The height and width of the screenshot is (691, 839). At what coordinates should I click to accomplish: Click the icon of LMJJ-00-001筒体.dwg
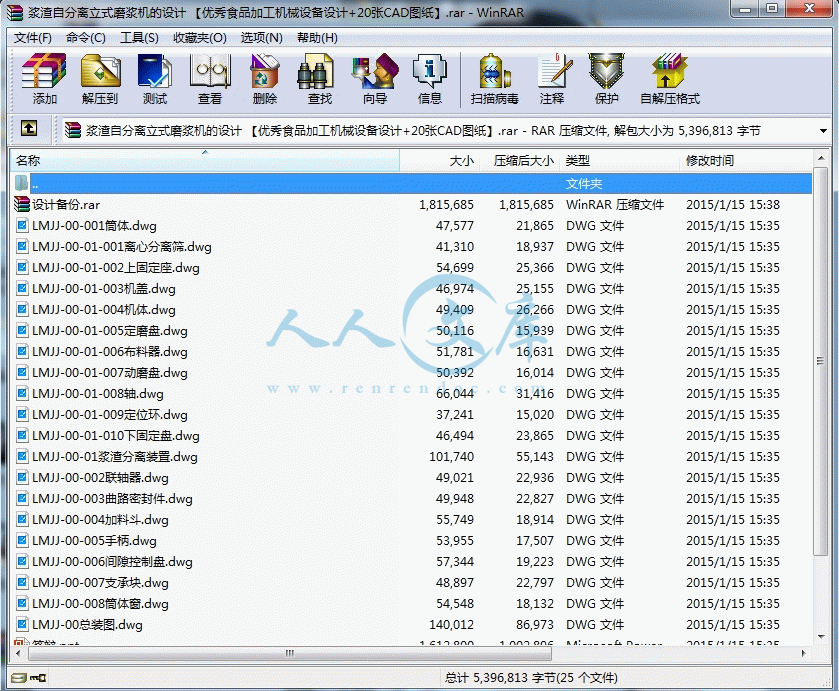click(22, 225)
